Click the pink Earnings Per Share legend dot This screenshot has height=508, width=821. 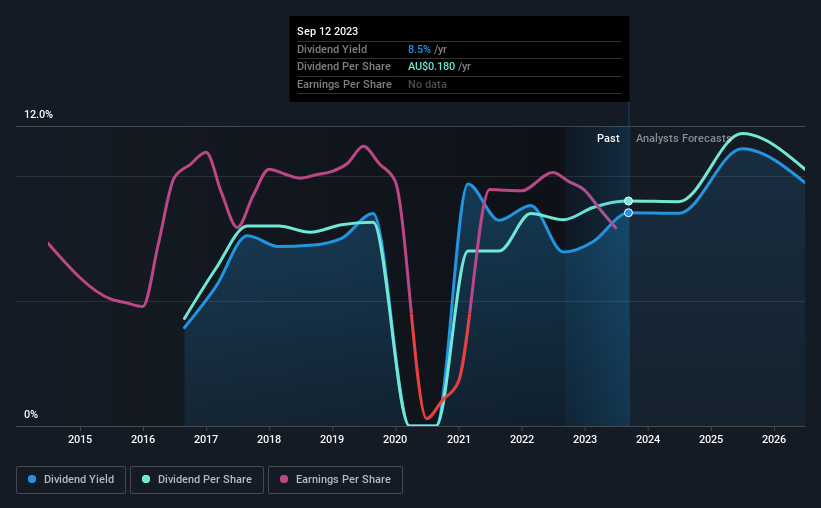click(x=284, y=479)
